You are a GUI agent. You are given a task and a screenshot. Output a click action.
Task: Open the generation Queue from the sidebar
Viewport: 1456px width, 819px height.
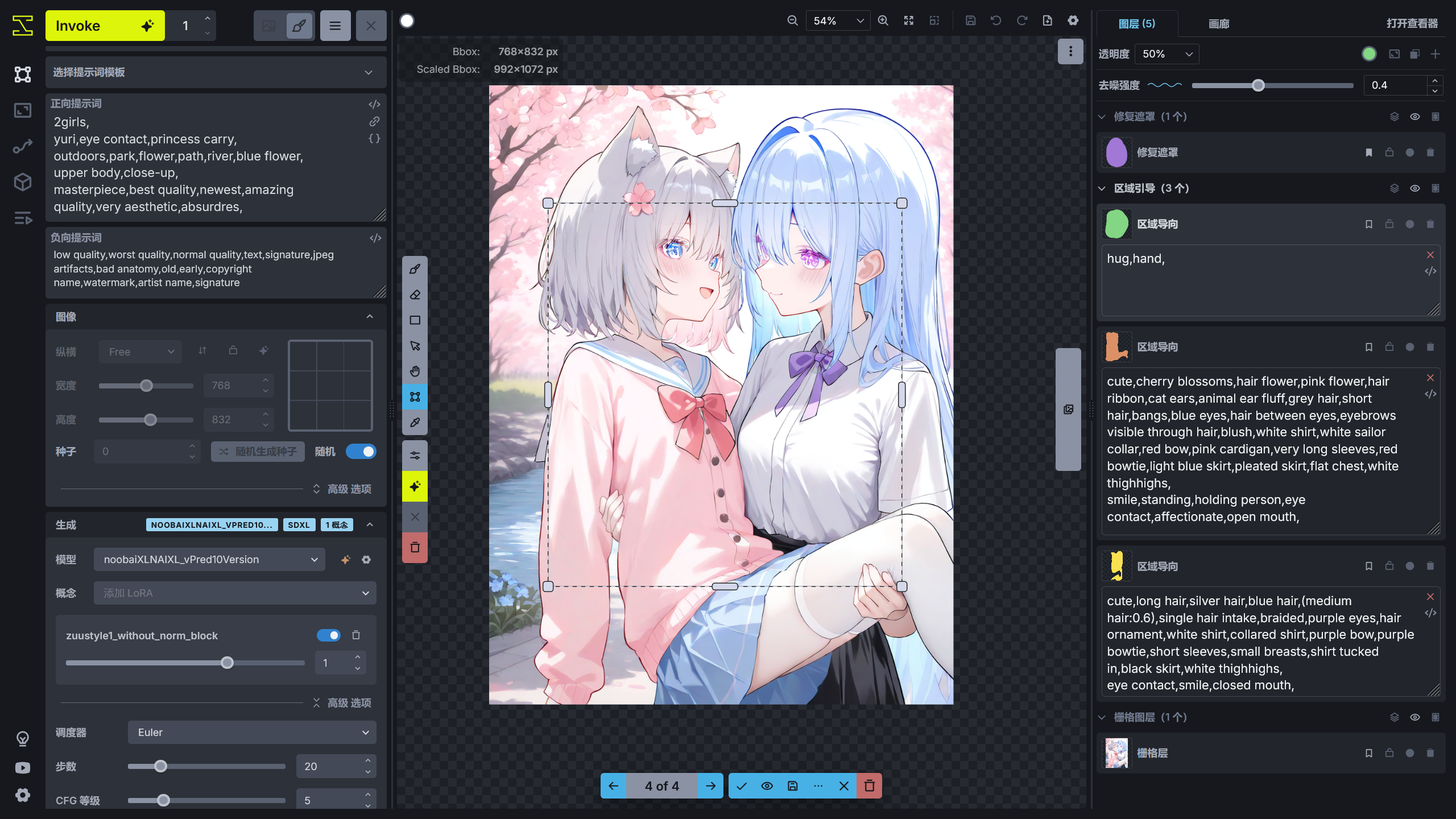(x=23, y=218)
